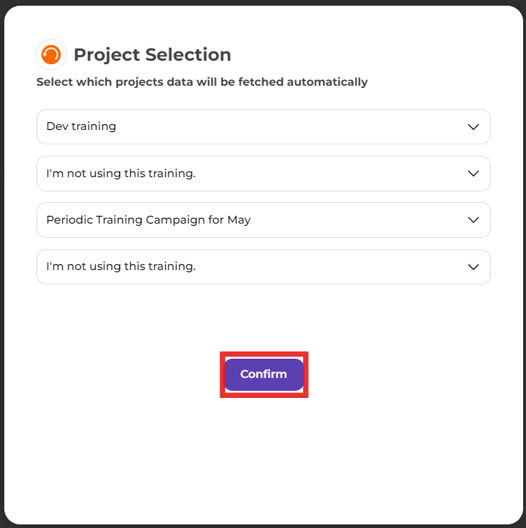Click the chevron on the last training row

(473, 267)
